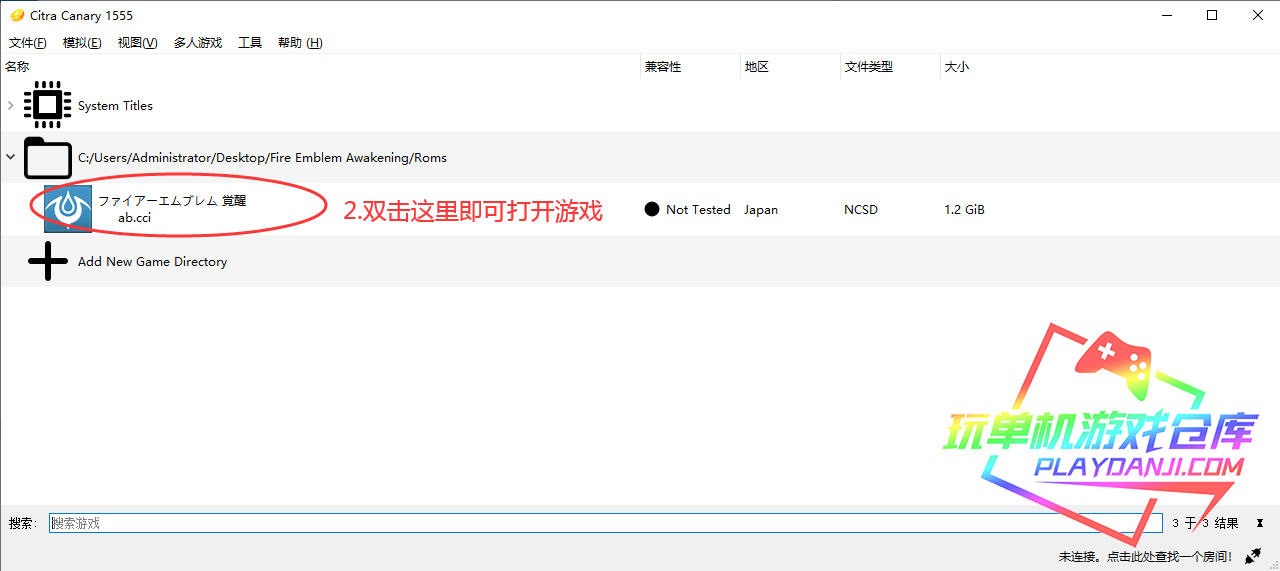
Task: Click the Citra logo in title bar
Action: 16,15
